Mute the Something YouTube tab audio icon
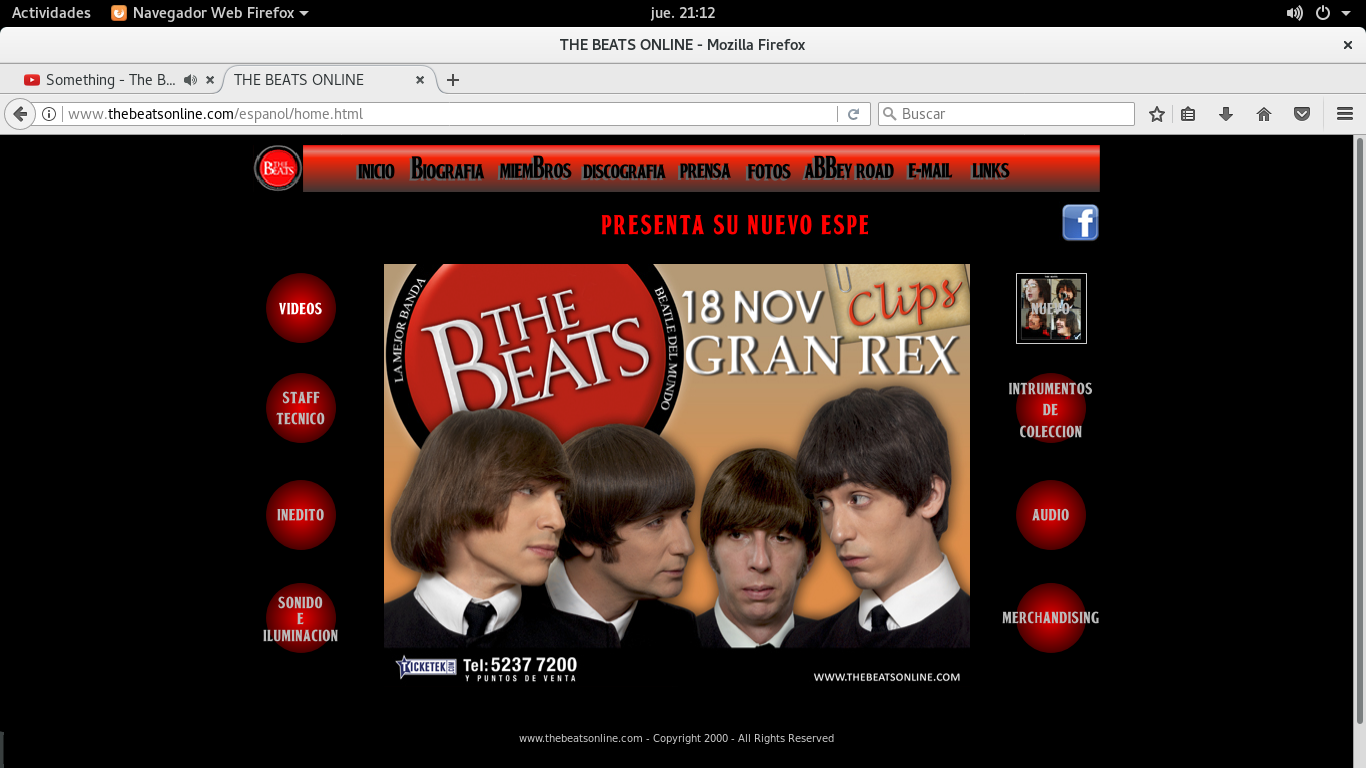Viewport: 1366px width, 768px height. click(x=190, y=80)
